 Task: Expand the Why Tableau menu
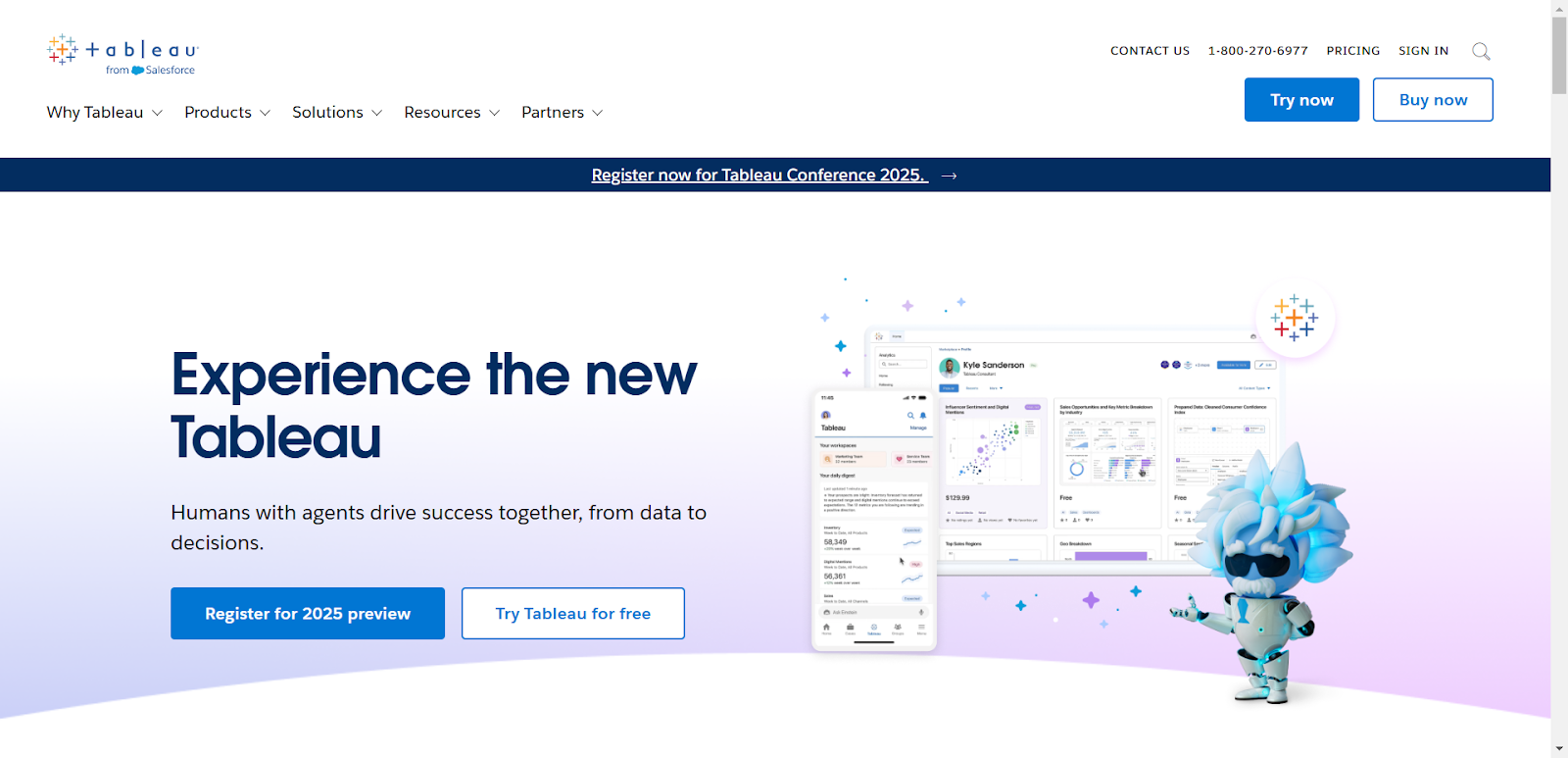click(105, 113)
